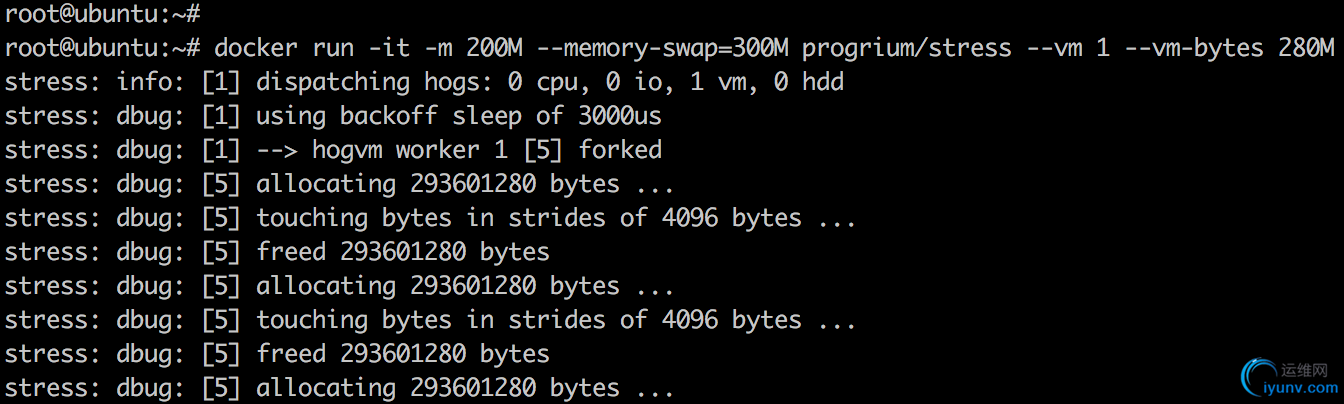1344x404 pixels.
Task: Click the first touching bytes in strides line
Action: 430,218
